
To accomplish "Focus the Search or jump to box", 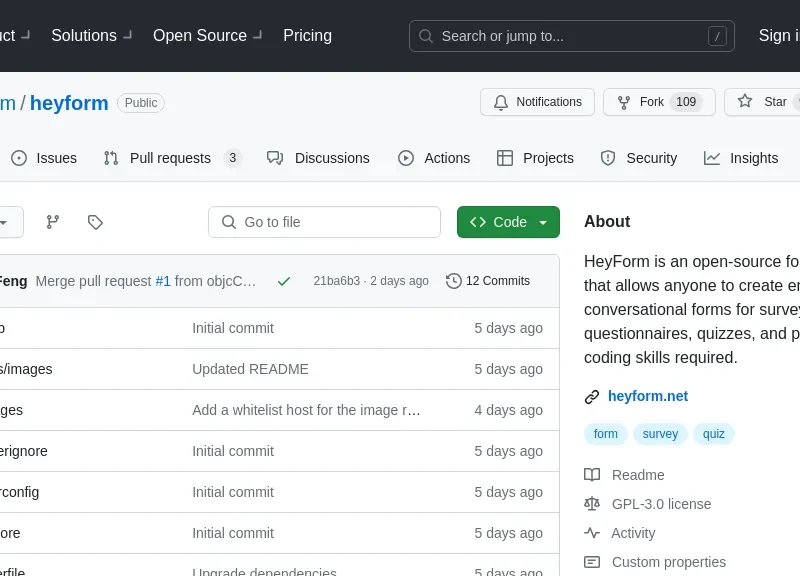I will (x=571, y=36).
